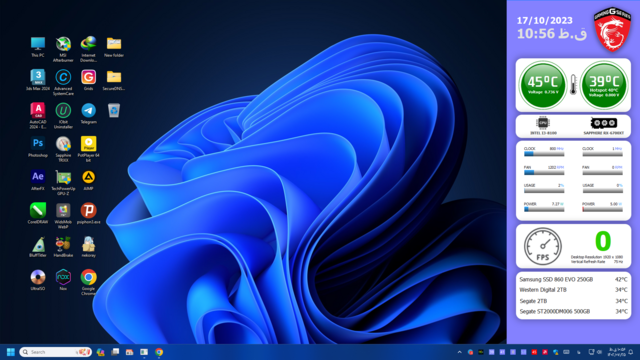Screen dimensions: 640x360
Task: Launch the BluffTitler desktop shortcut
Action: click(x=38, y=247)
